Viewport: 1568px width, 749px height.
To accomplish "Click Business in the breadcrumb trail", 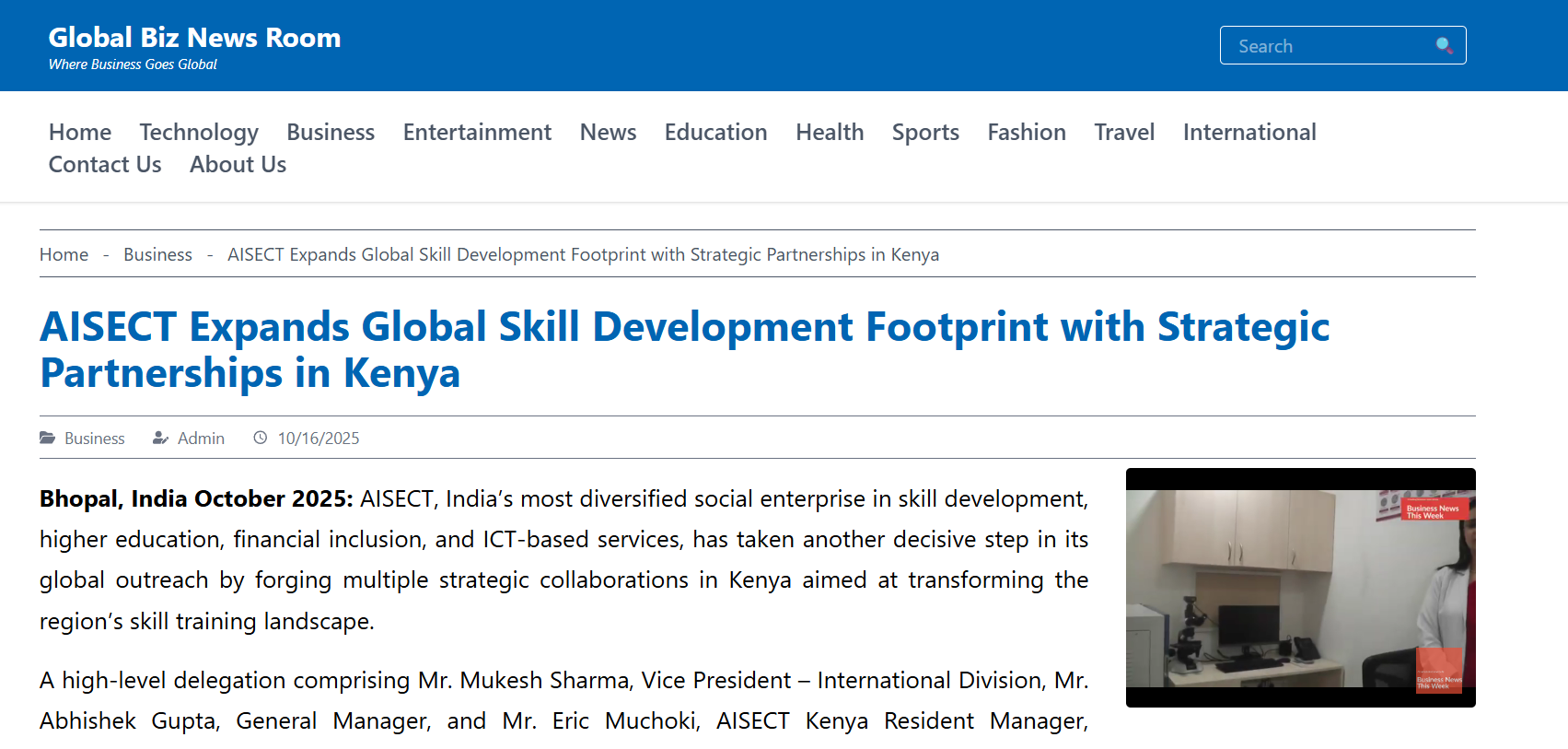I will 157,254.
